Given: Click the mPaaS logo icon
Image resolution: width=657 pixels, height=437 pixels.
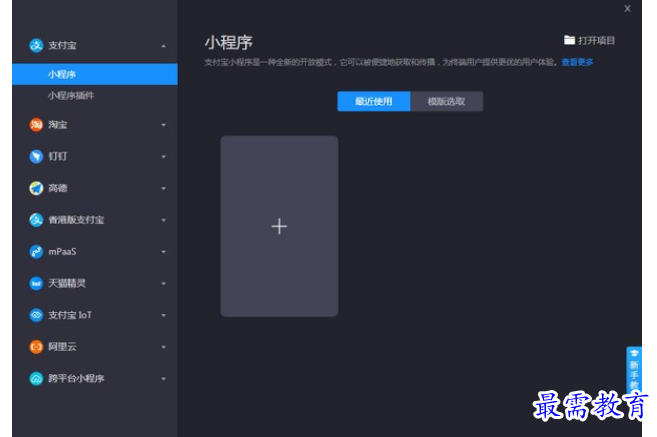Looking at the screenshot, I should [36, 251].
